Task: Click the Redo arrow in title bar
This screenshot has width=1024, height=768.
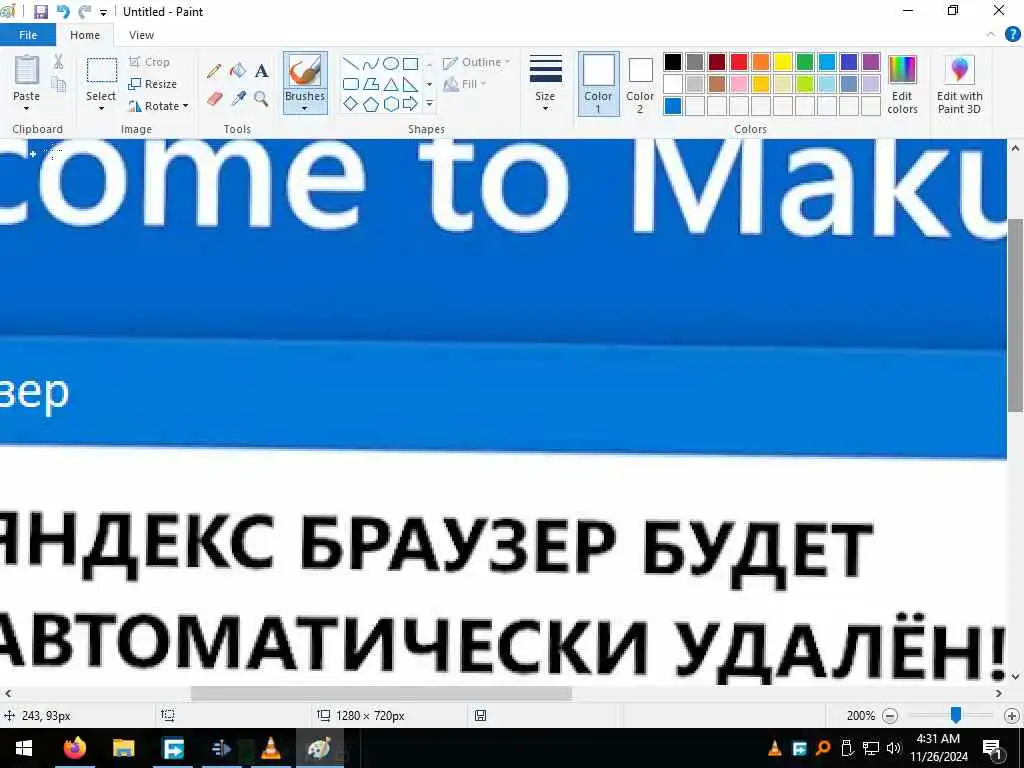Action: click(x=84, y=12)
